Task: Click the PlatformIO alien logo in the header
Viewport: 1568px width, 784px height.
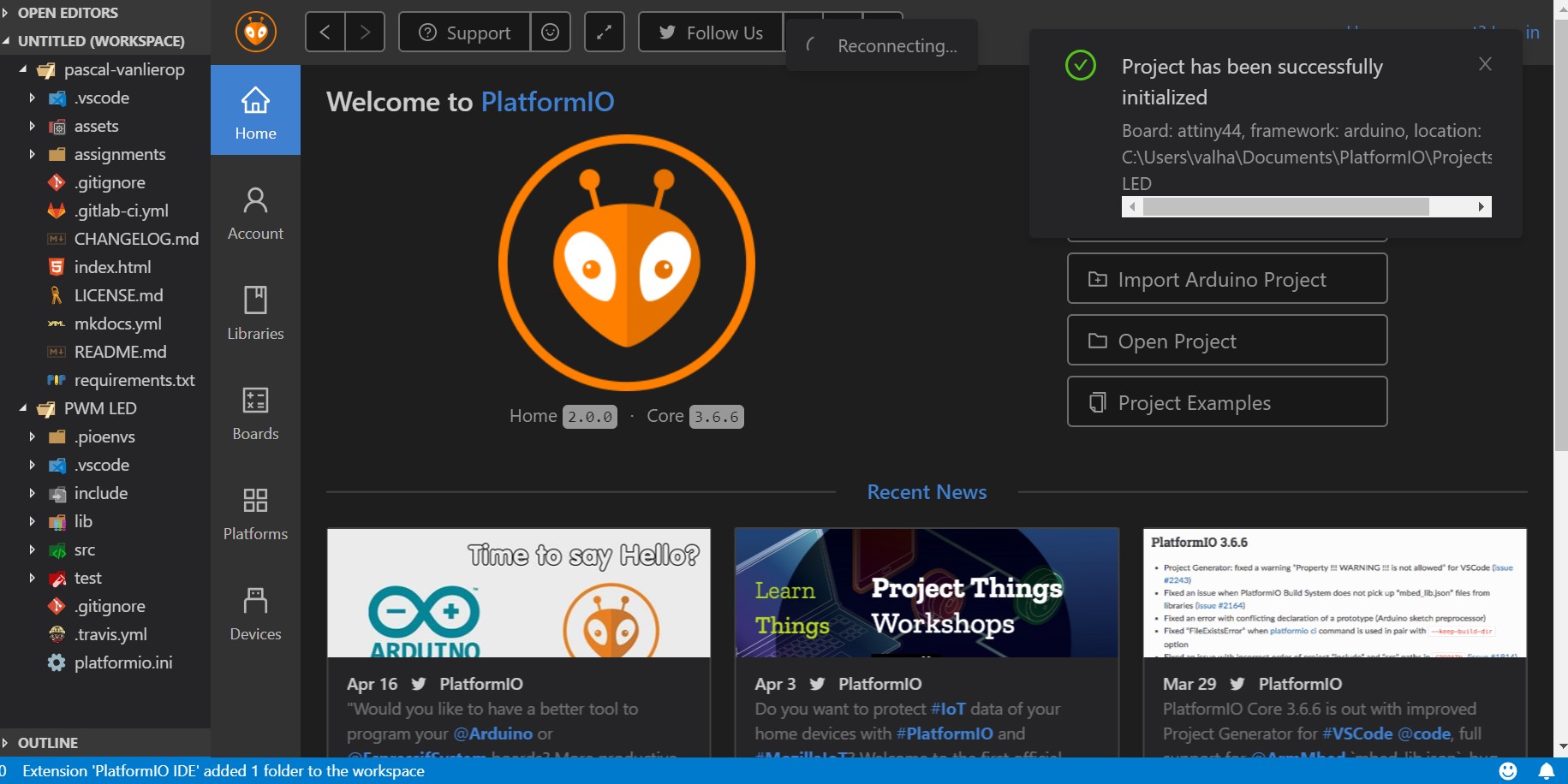Action: point(256,33)
